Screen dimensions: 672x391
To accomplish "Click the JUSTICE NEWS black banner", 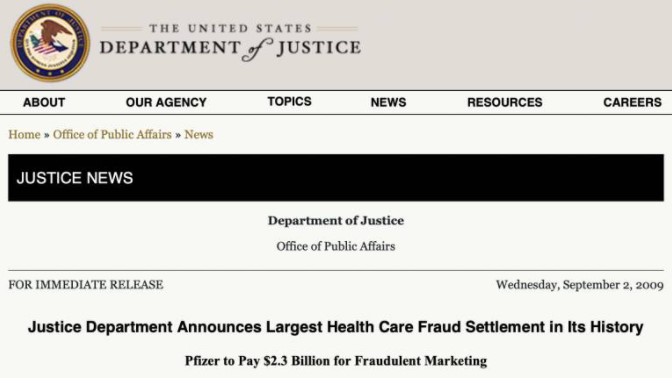I will click(x=336, y=178).
